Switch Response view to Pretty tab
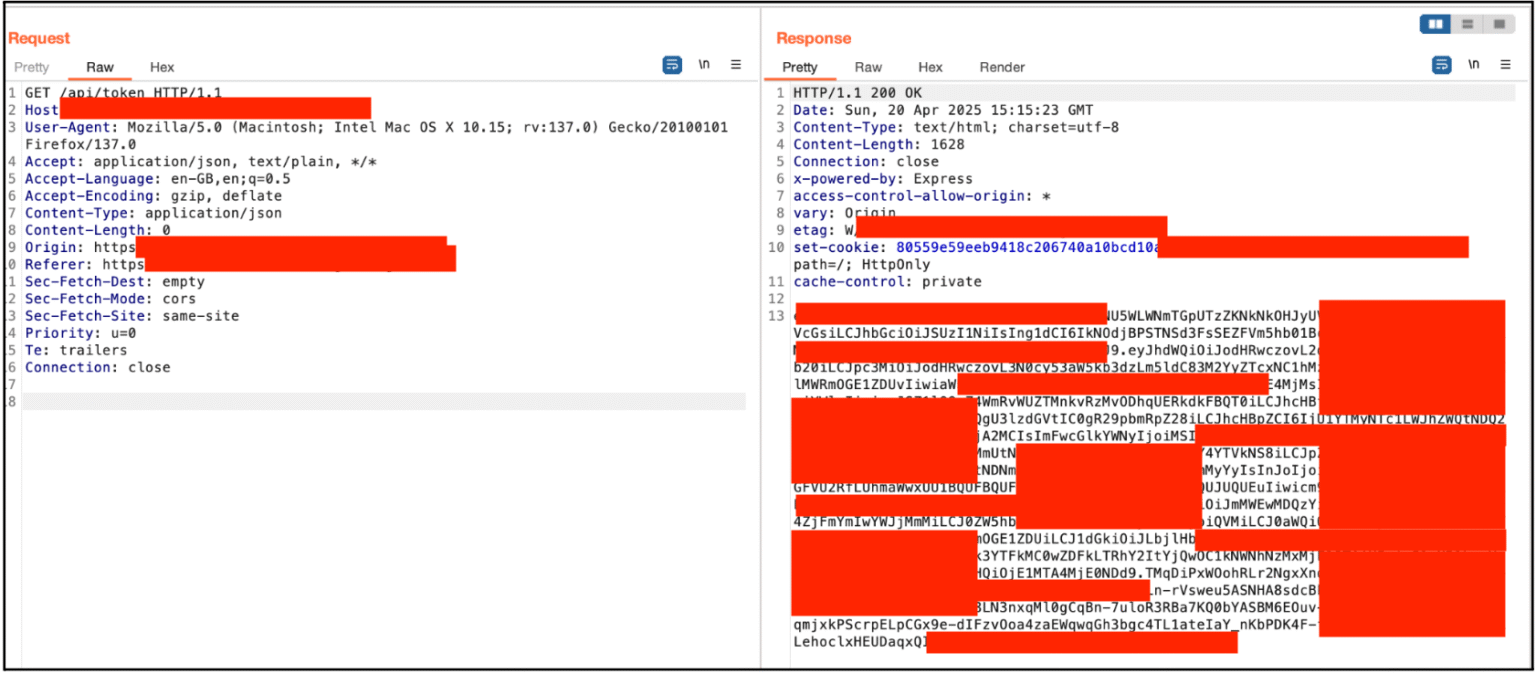This screenshot has width=1536, height=674. 800,67
